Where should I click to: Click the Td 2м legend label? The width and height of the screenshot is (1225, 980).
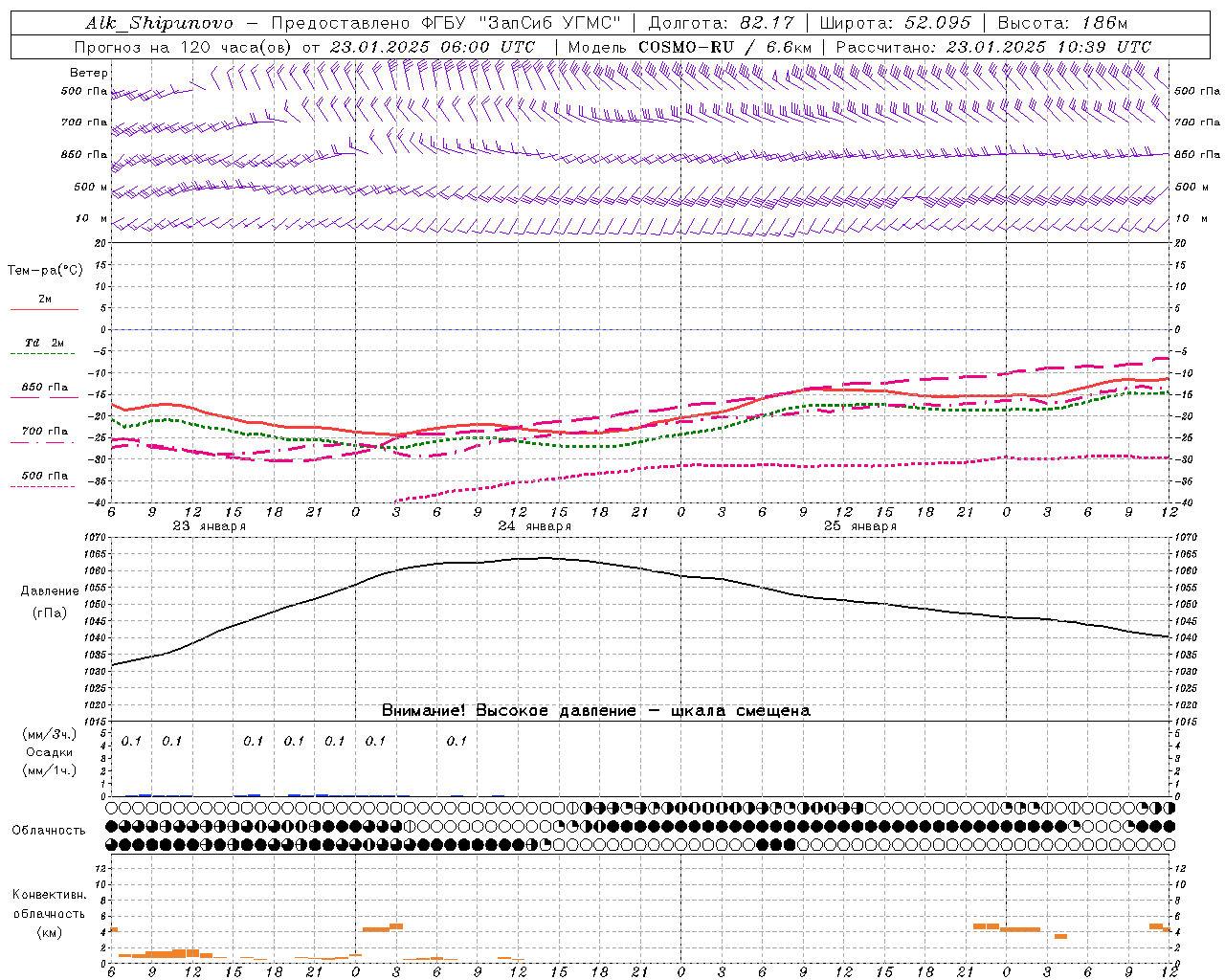point(45,343)
